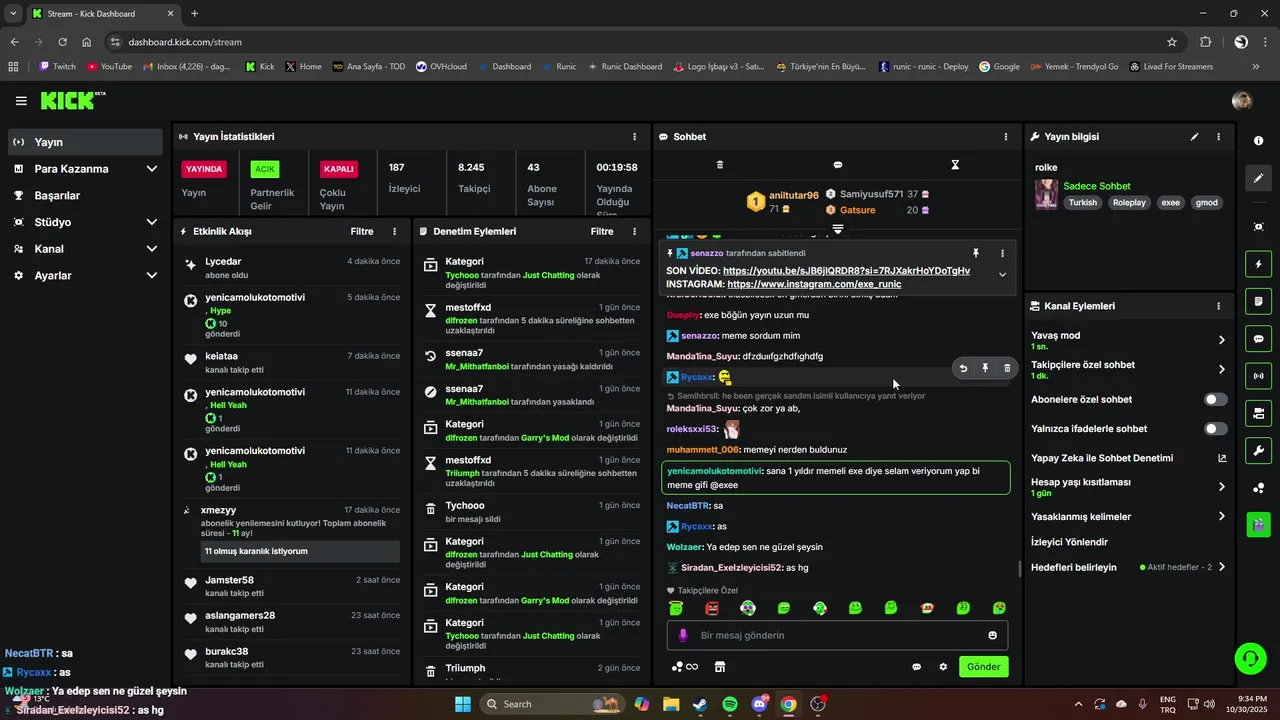Unpin the pinned message via pin icon

976,253
